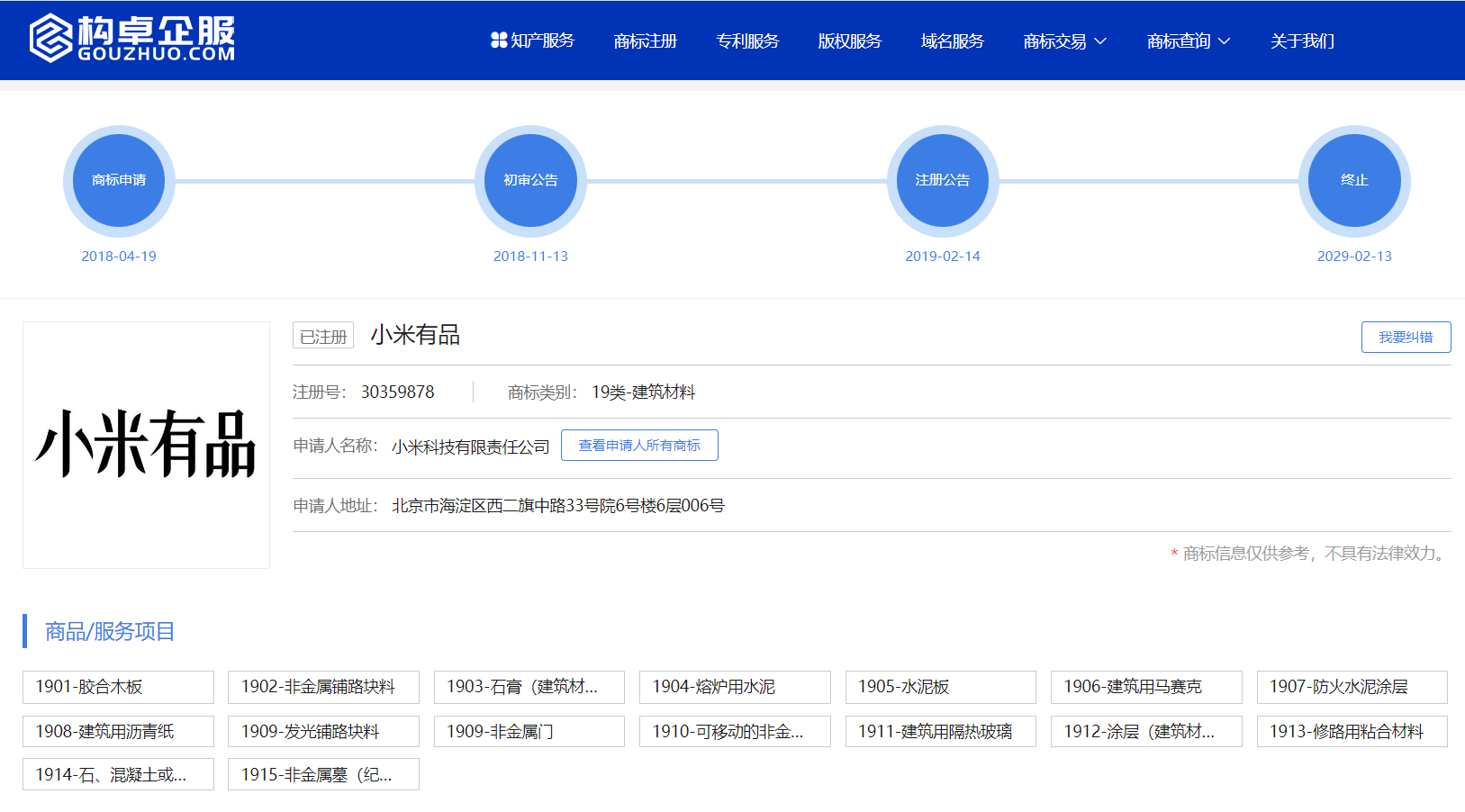This screenshot has height=812, width=1465.
Task: Select the date 2029-02-13
Action: [1354, 257]
